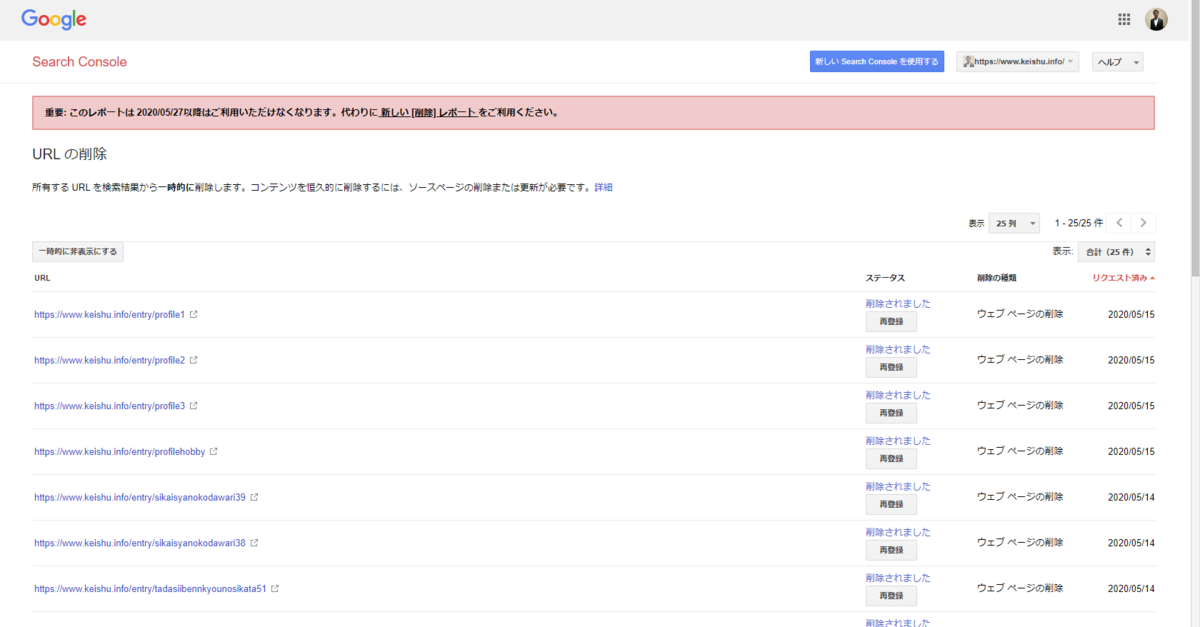Follow the 新しい [削除] レポート link
The image size is (1200, 627).
(x=428, y=113)
